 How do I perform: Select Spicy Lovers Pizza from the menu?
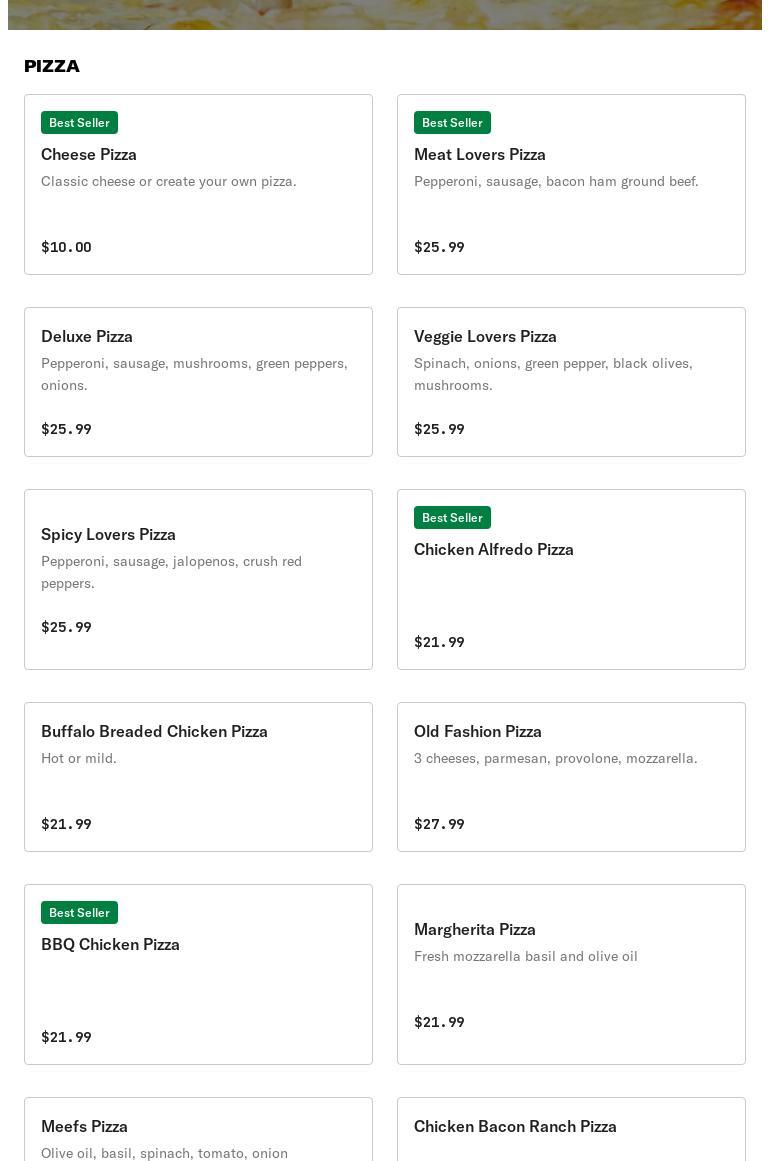coord(198,580)
